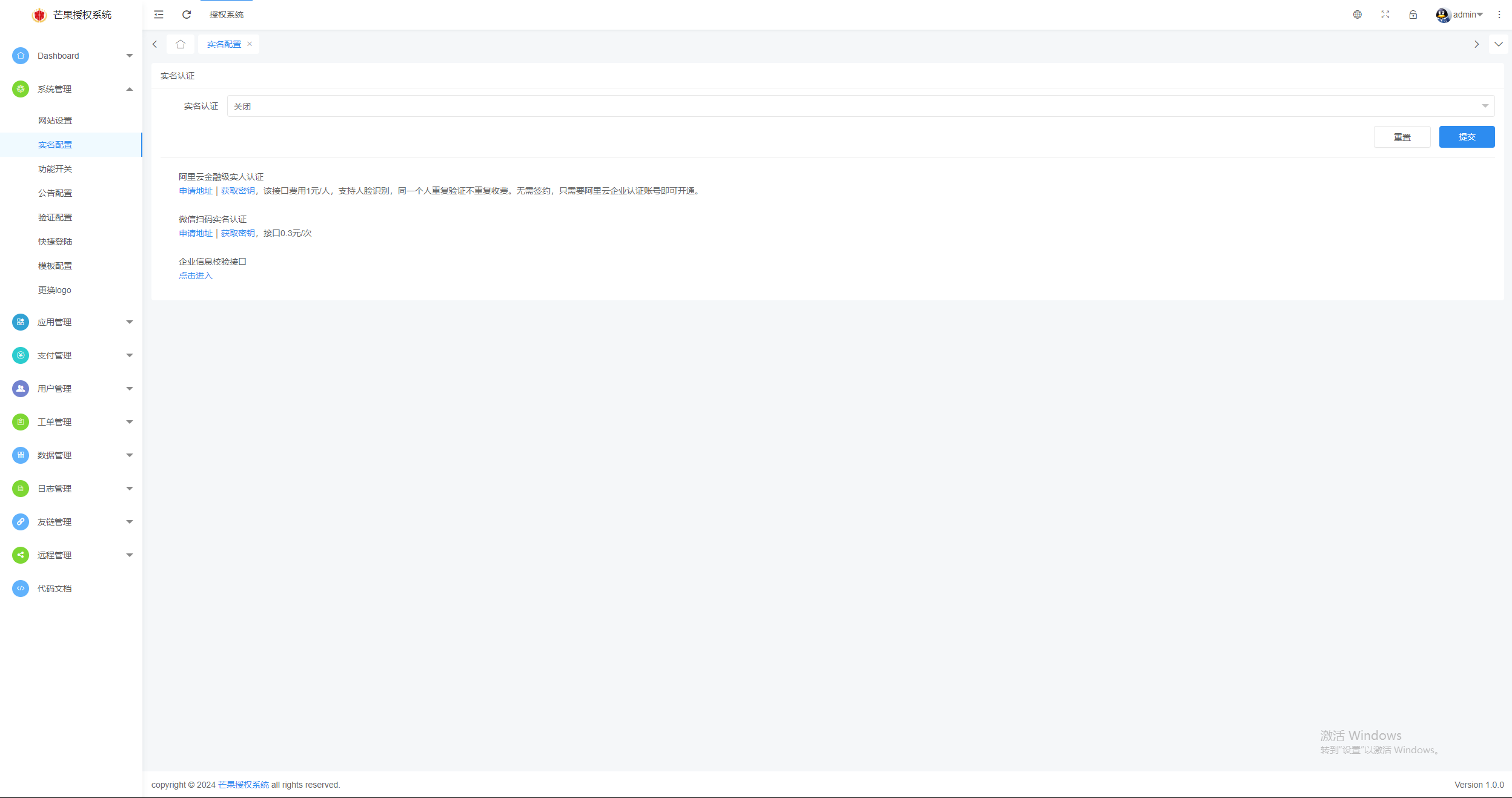
Task: Click the 重置 button
Action: [1402, 137]
